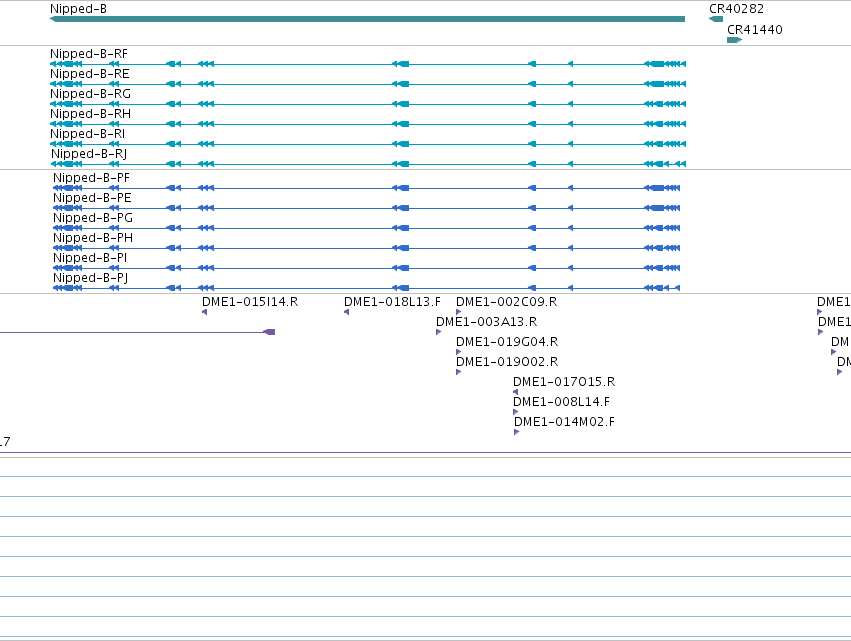This screenshot has width=851, height=641.
Task: Select the CR41440 gene feature
Action: pyautogui.click(x=734, y=40)
